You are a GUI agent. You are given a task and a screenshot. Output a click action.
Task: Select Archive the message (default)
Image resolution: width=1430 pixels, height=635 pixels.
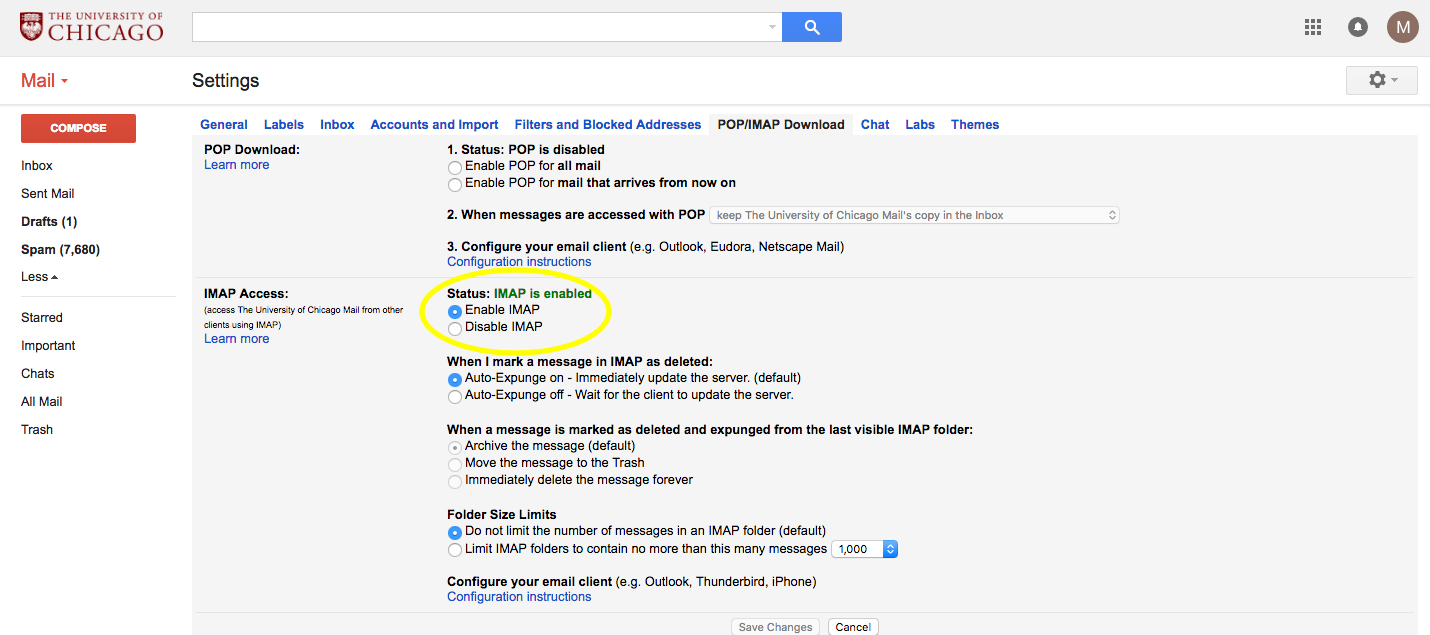455,447
